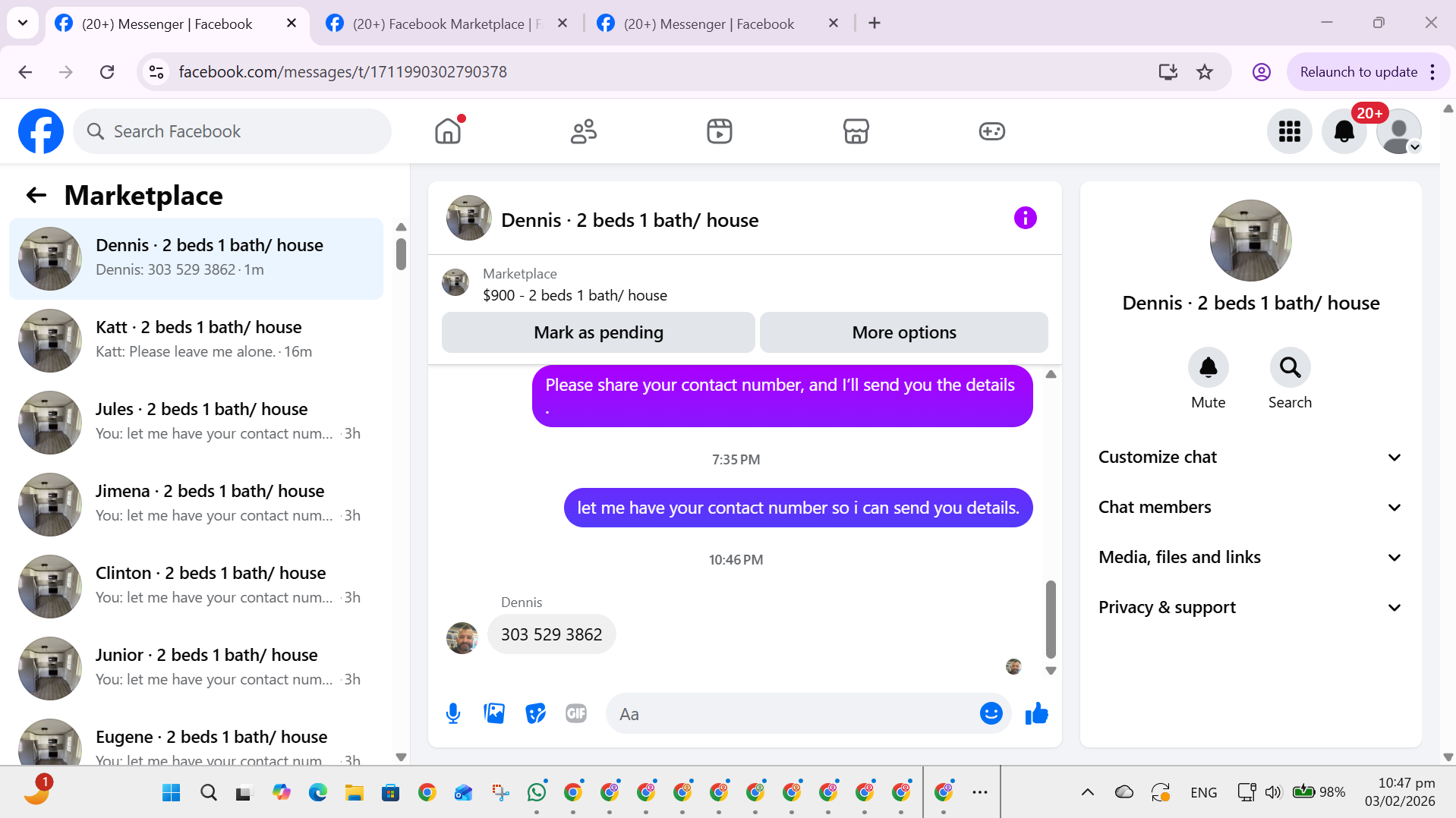
Task: Show hidden system tray icons
Action: coord(1087,793)
